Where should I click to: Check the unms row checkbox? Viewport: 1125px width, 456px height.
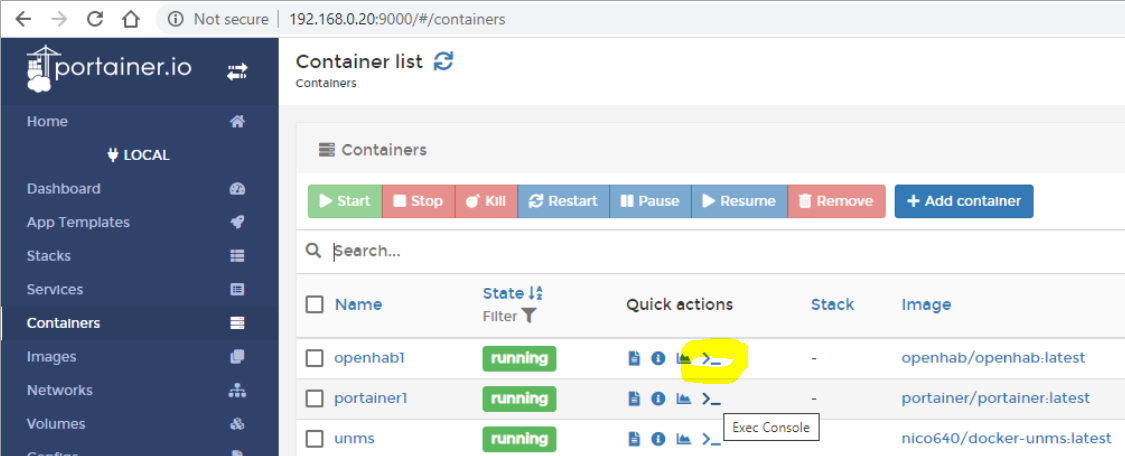click(314, 438)
